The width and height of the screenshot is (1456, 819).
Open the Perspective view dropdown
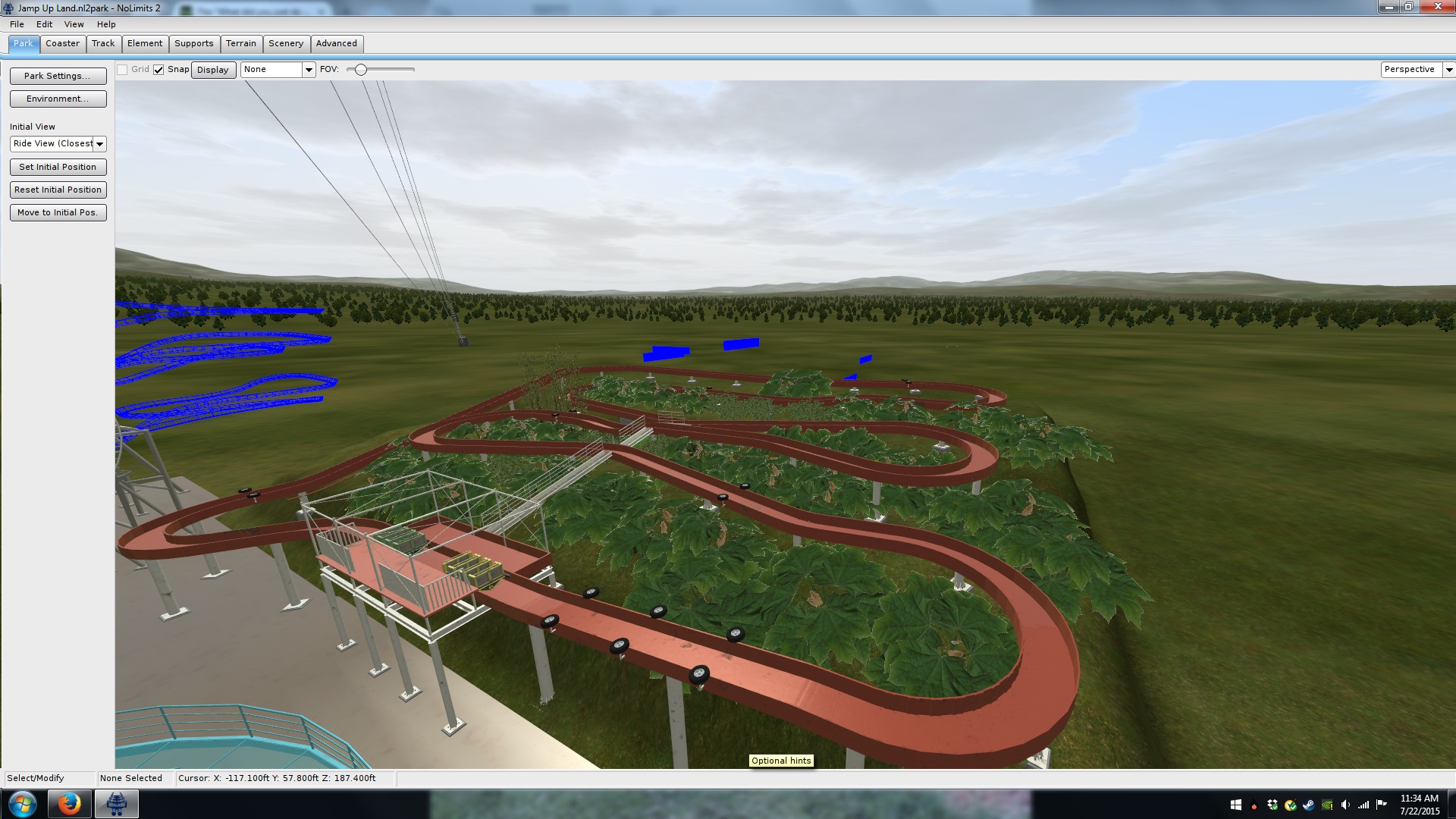[x=1448, y=70]
